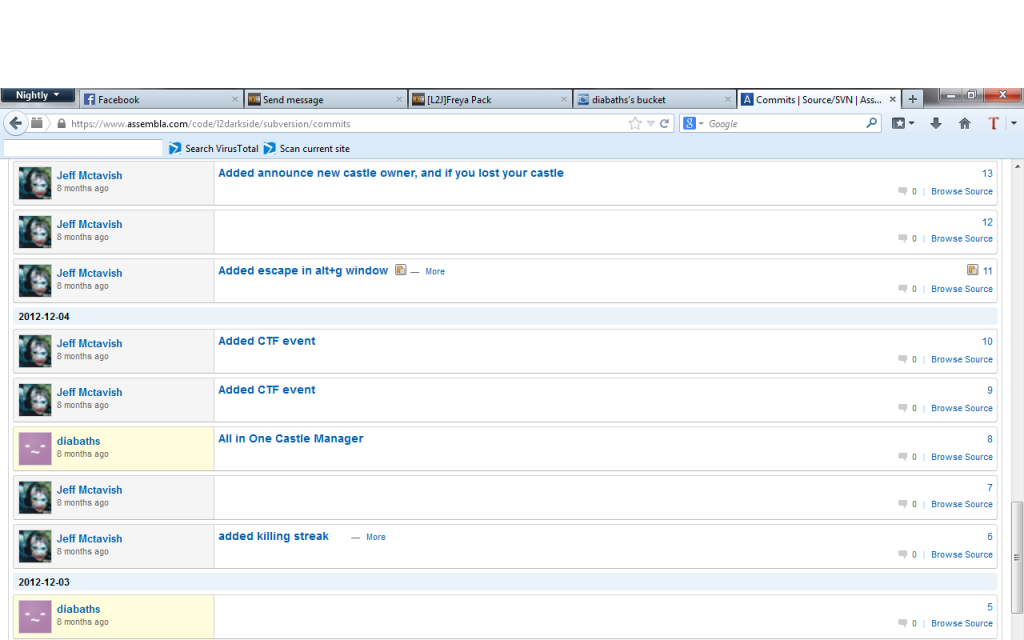1024x640 pixels.
Task: Click the browser back arrow button
Action: pyautogui.click(x=15, y=123)
